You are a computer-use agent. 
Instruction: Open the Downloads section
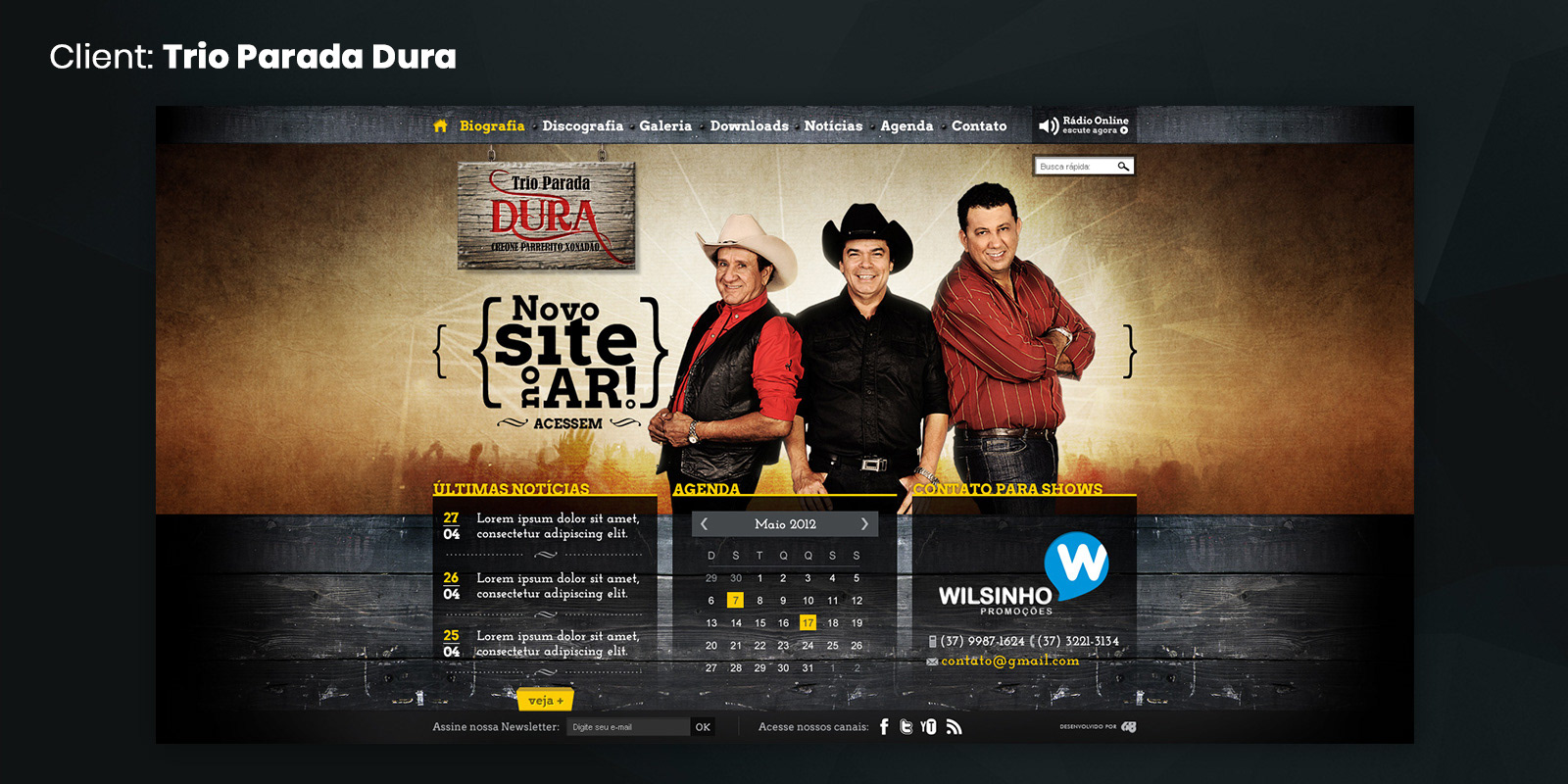pyautogui.click(x=749, y=125)
